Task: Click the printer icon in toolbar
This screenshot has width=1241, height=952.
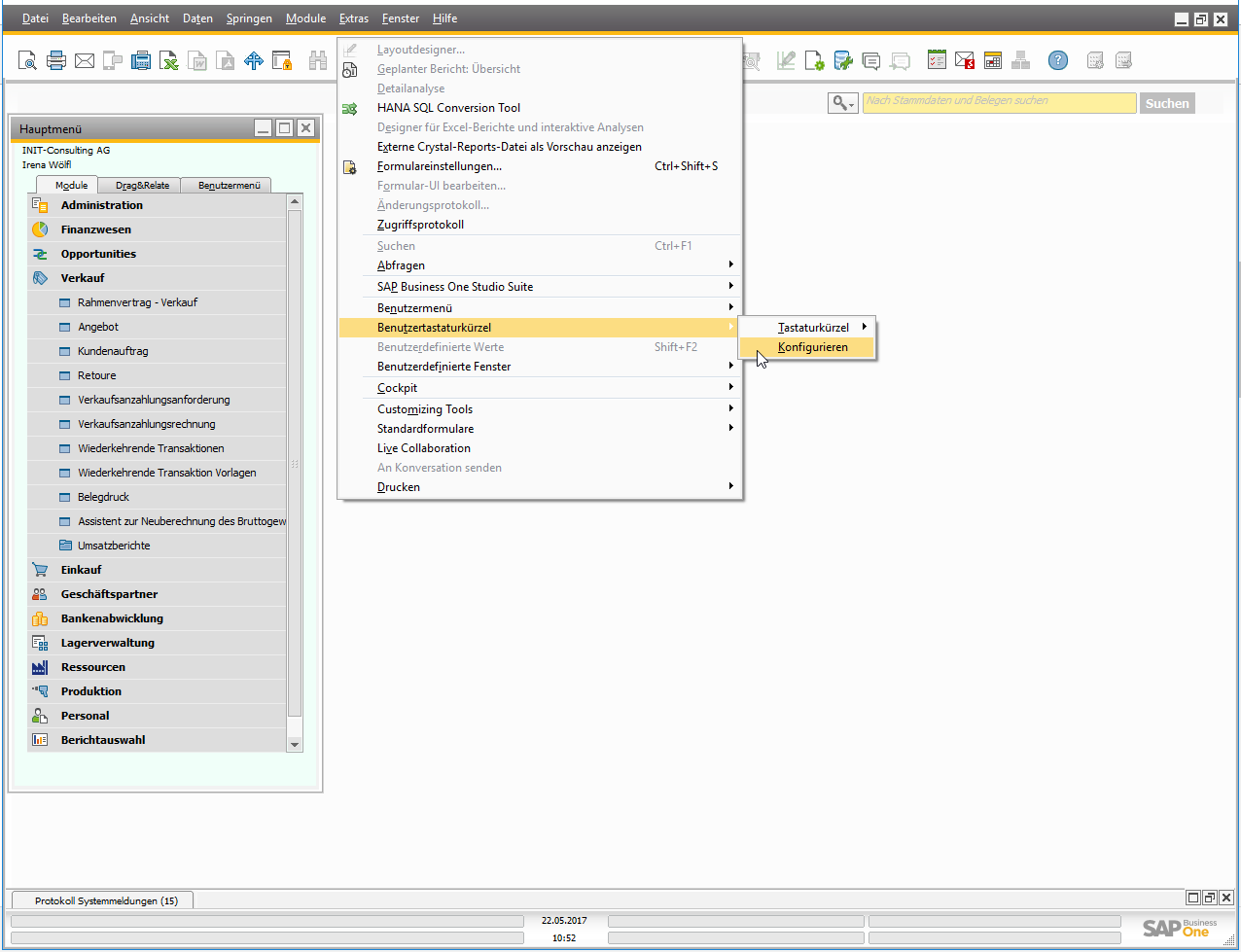Action: (56, 61)
